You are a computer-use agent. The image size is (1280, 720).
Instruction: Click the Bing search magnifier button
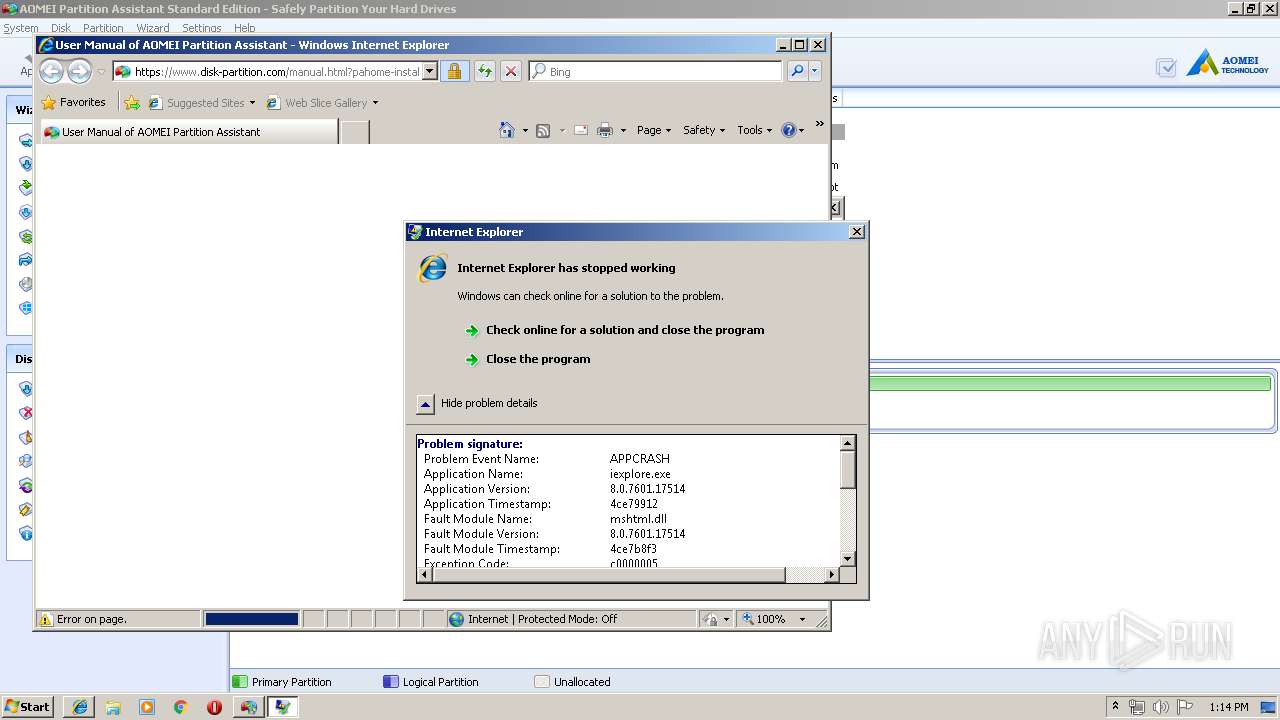pyautogui.click(x=797, y=71)
